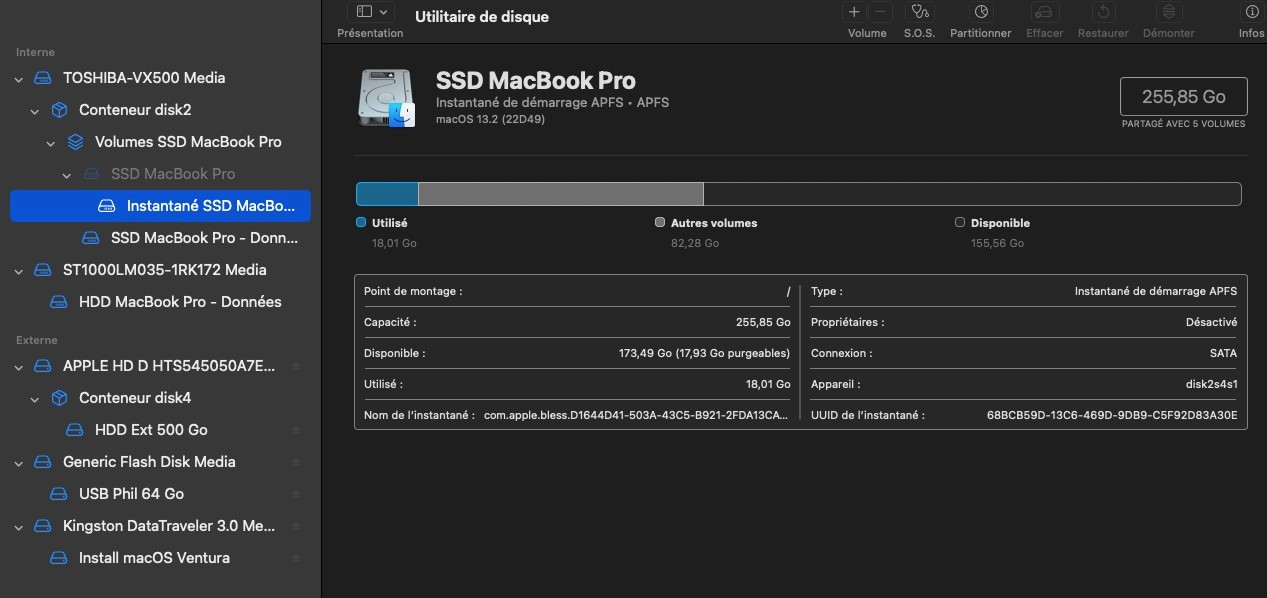Collapse the greyed SSD MacBook Pro chevron

[x=67, y=174]
